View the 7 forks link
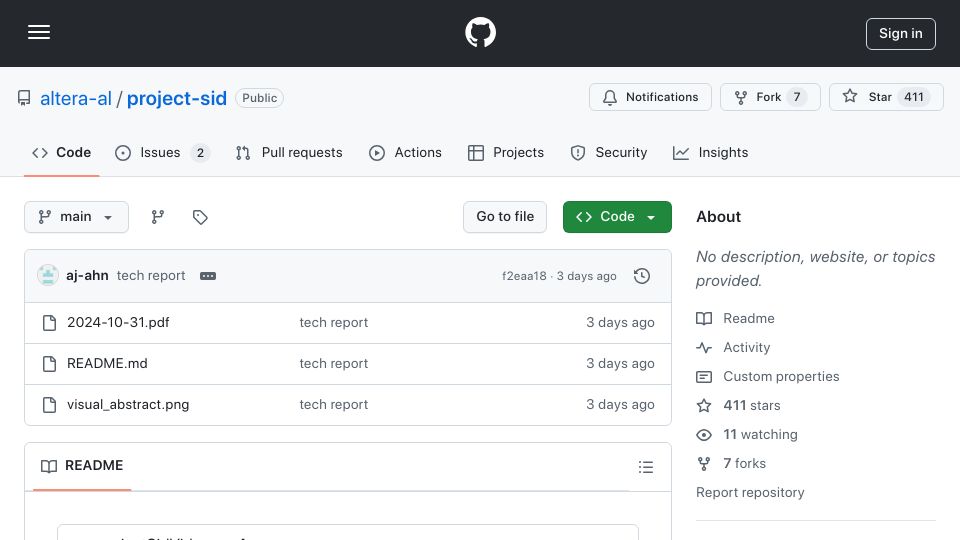 731,463
